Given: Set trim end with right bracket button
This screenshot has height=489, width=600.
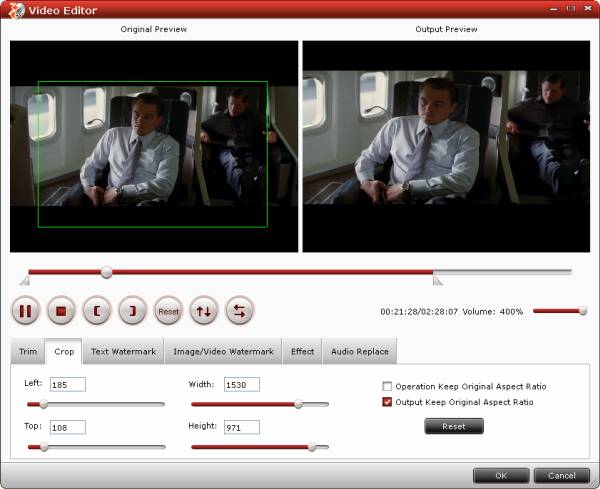Looking at the screenshot, I should pos(132,311).
